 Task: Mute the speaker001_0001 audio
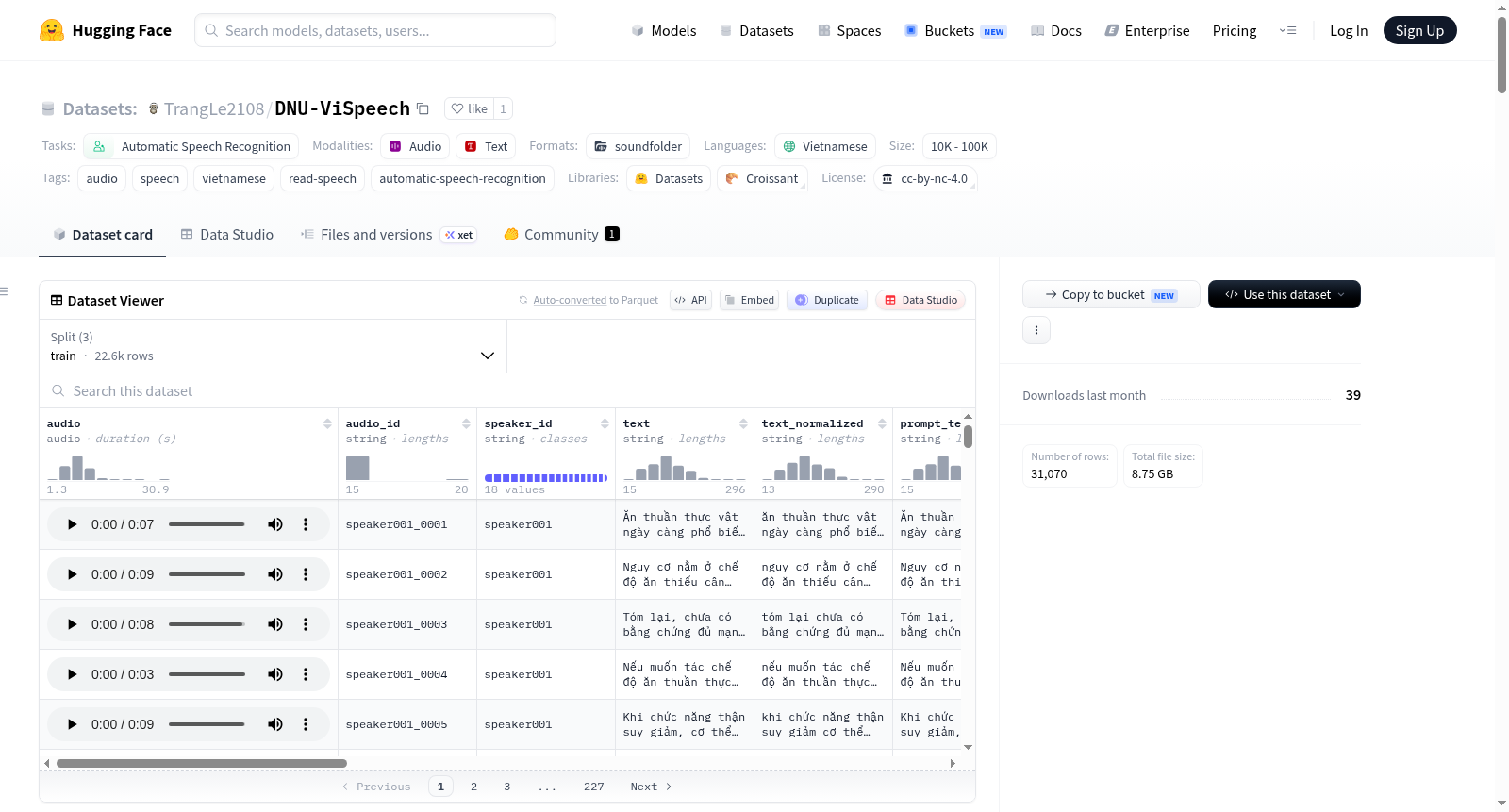tap(275, 524)
